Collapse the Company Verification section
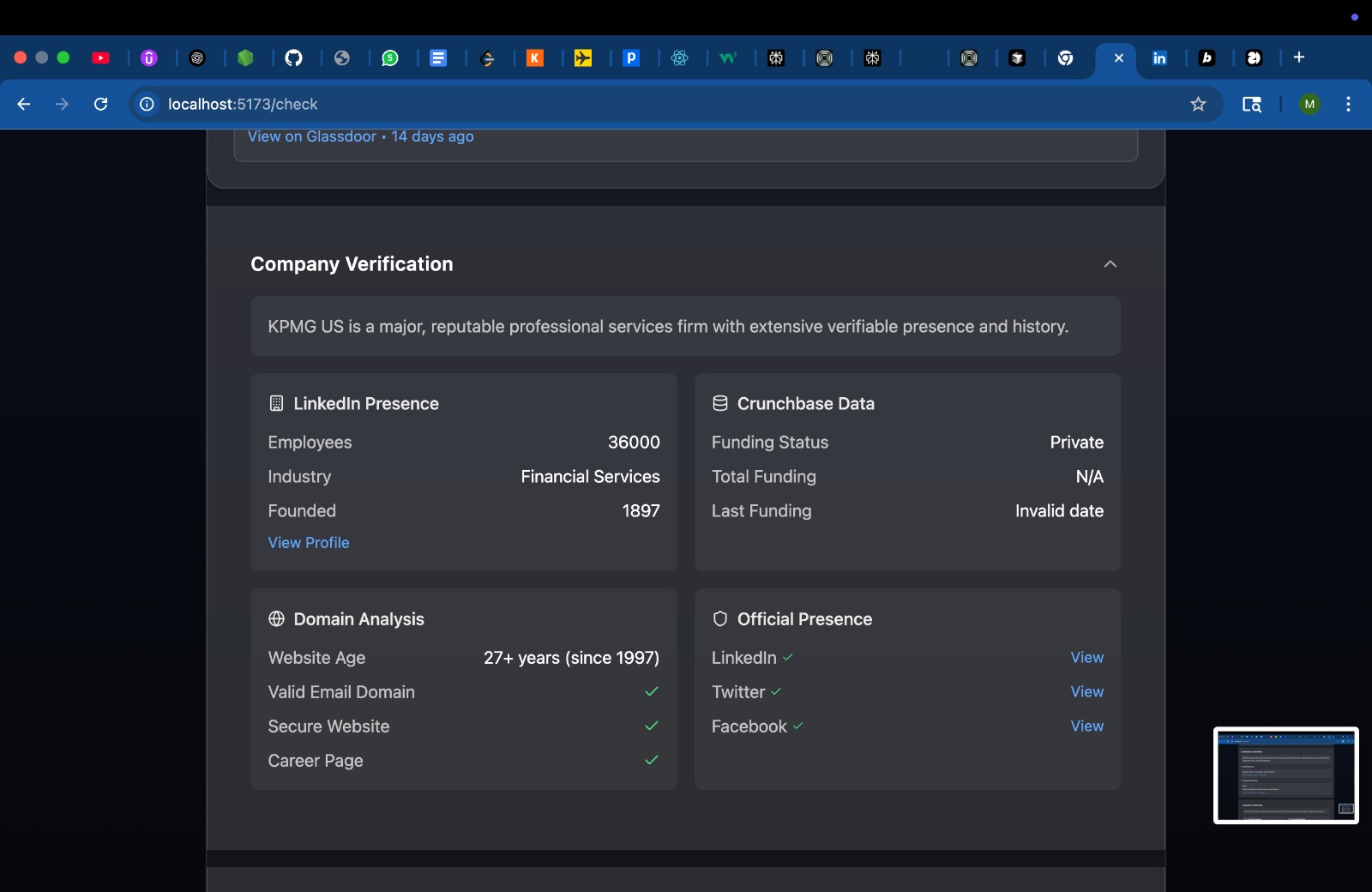The width and height of the screenshot is (1372, 892). [x=1110, y=264]
